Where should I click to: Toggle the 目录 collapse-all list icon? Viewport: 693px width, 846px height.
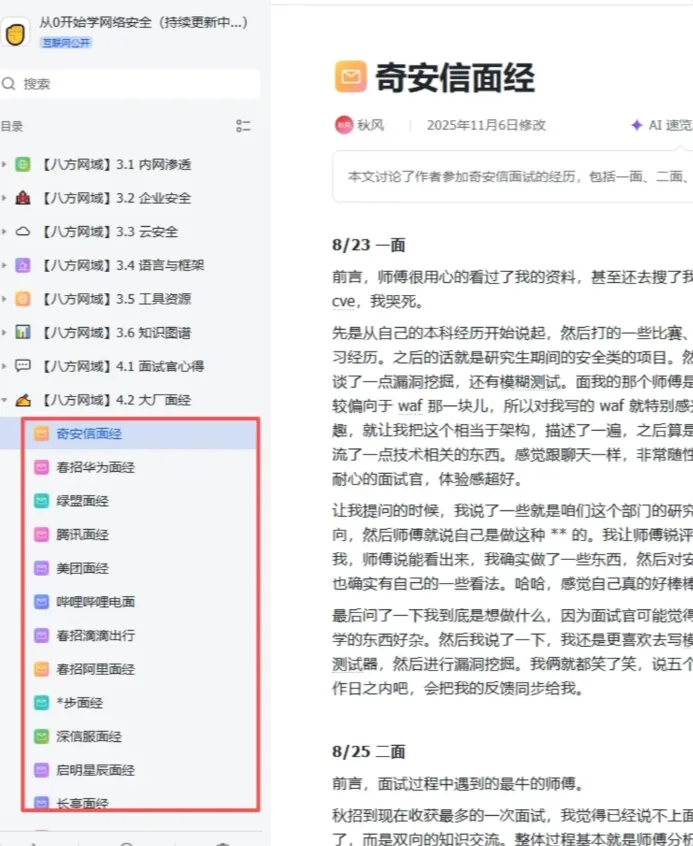pos(243,126)
